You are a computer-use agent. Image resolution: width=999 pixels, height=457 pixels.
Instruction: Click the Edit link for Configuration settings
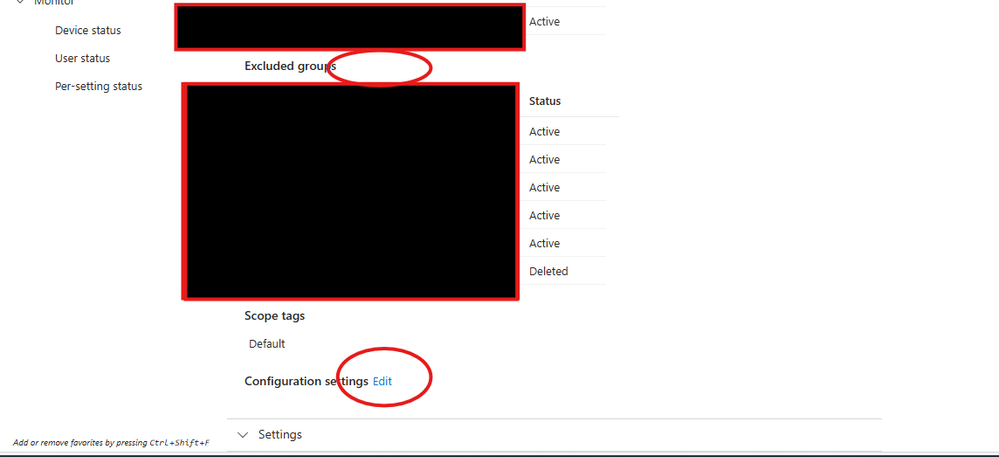[x=382, y=381]
